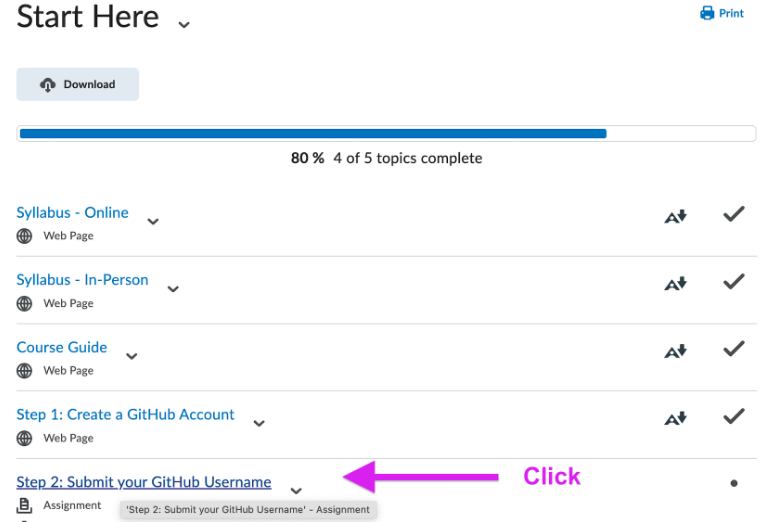767x522 pixels.
Task: Click GitHub Account step accessibility format icon
Action: click(676, 418)
